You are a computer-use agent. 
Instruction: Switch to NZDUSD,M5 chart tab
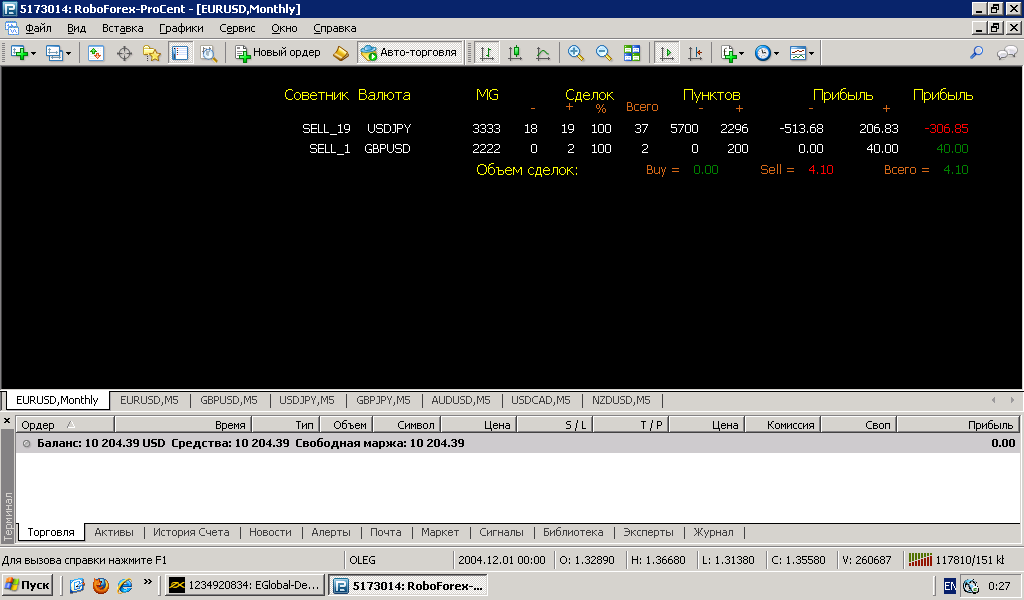pos(621,400)
